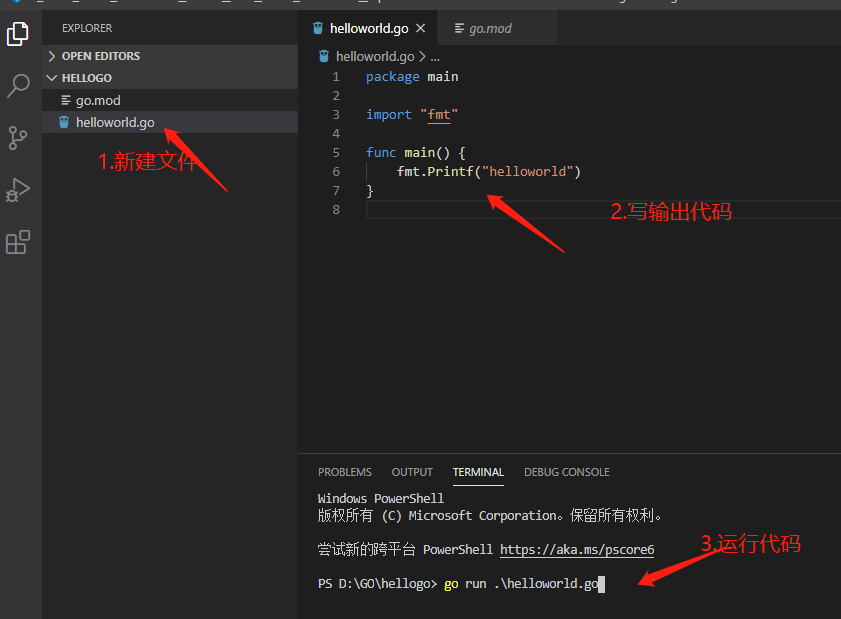Click the closing brace on line 7
The height and width of the screenshot is (619, 841).
tap(370, 191)
